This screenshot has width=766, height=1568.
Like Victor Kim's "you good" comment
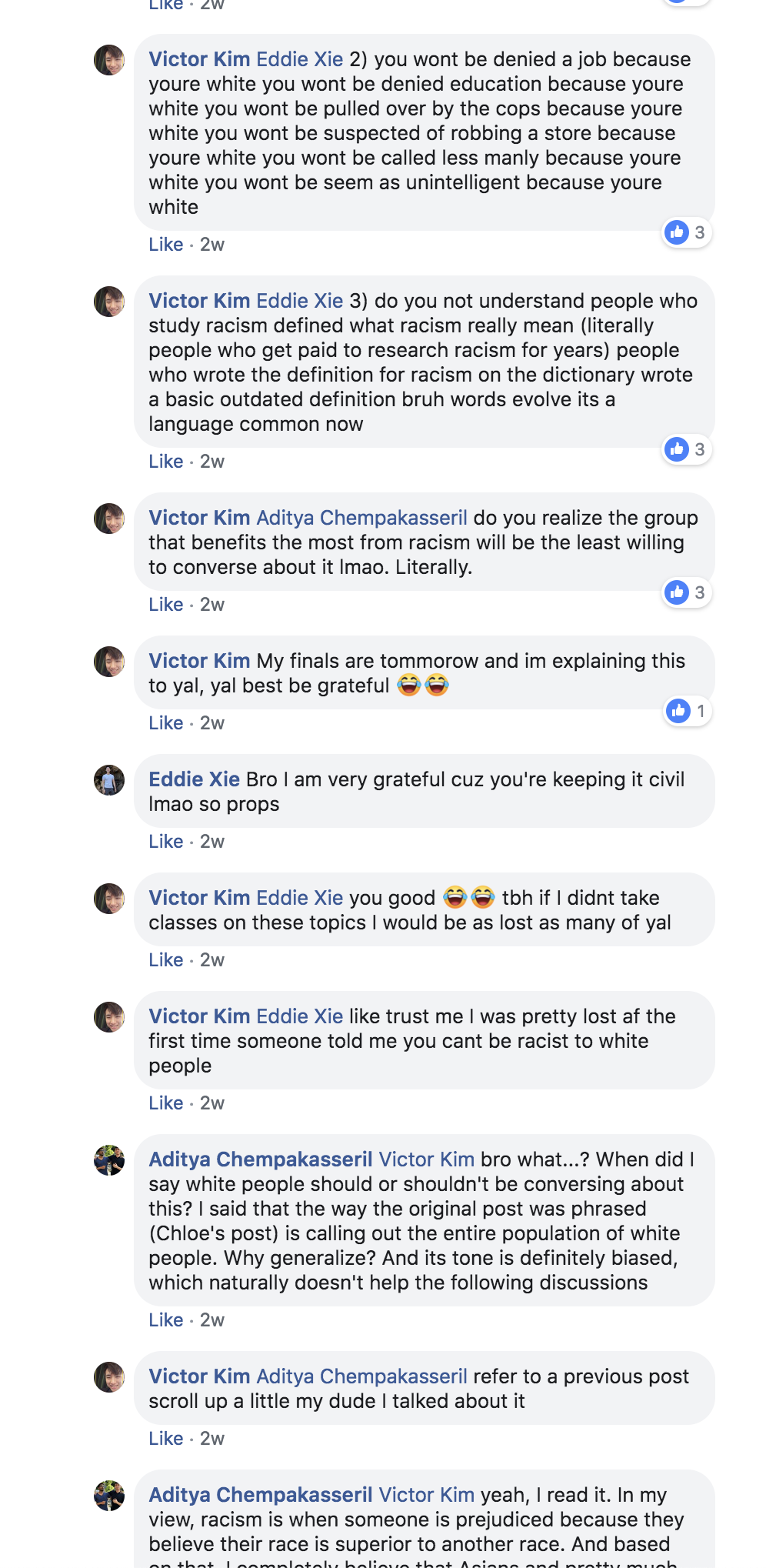(166, 960)
